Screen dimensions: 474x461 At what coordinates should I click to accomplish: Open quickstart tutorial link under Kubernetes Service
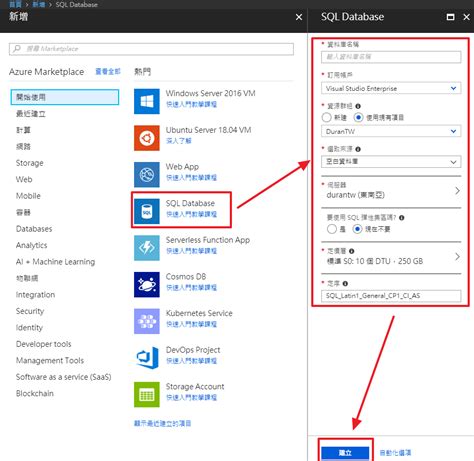click(191, 324)
